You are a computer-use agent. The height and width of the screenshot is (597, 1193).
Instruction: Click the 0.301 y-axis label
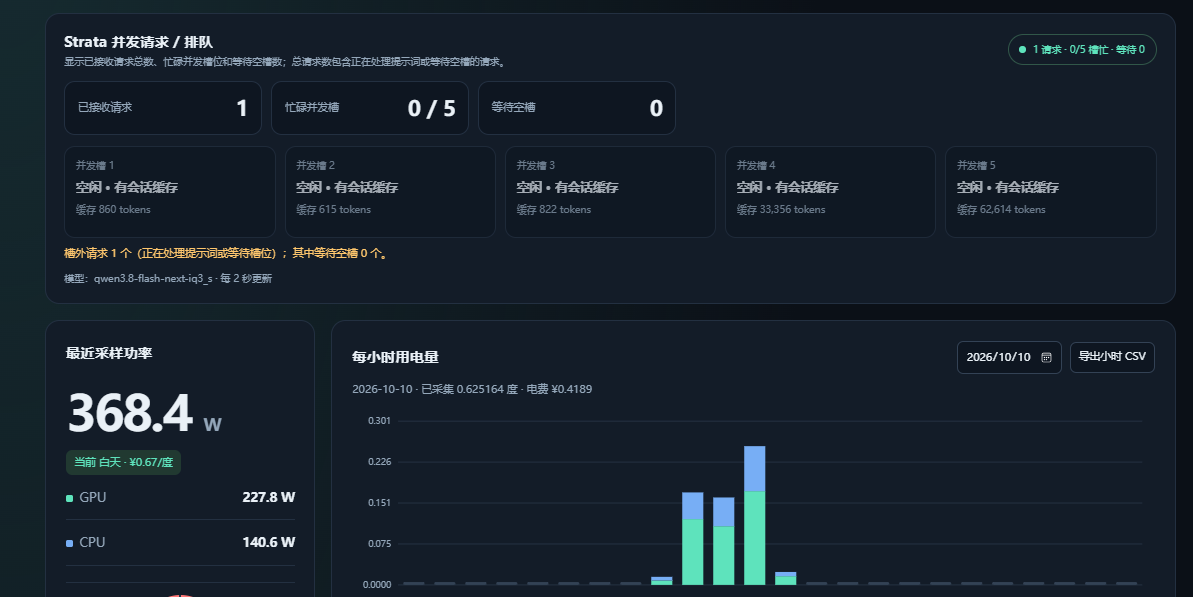point(379,421)
